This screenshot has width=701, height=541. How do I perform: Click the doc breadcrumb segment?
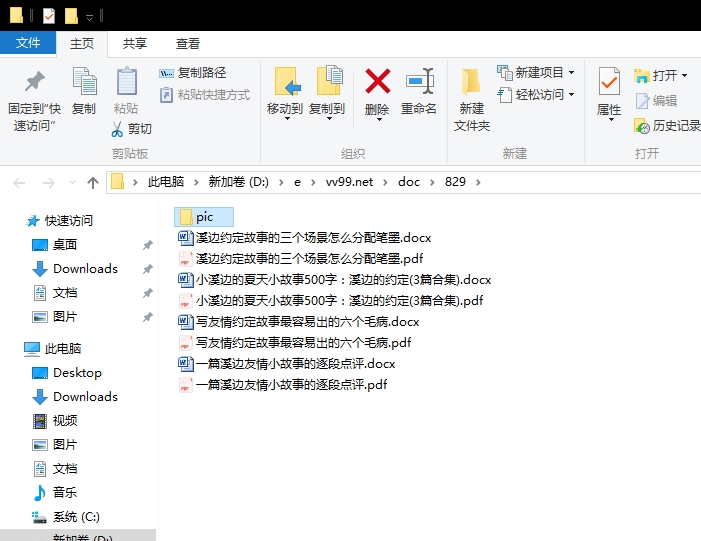point(409,182)
